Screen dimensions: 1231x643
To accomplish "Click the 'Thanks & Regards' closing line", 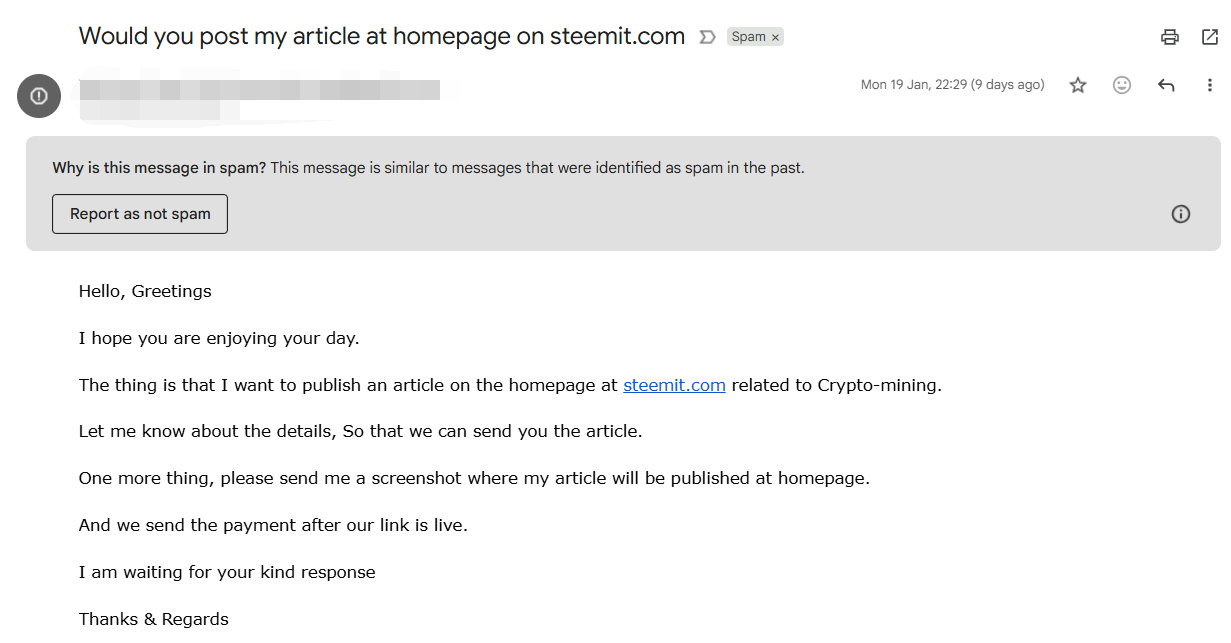I will tap(154, 619).
